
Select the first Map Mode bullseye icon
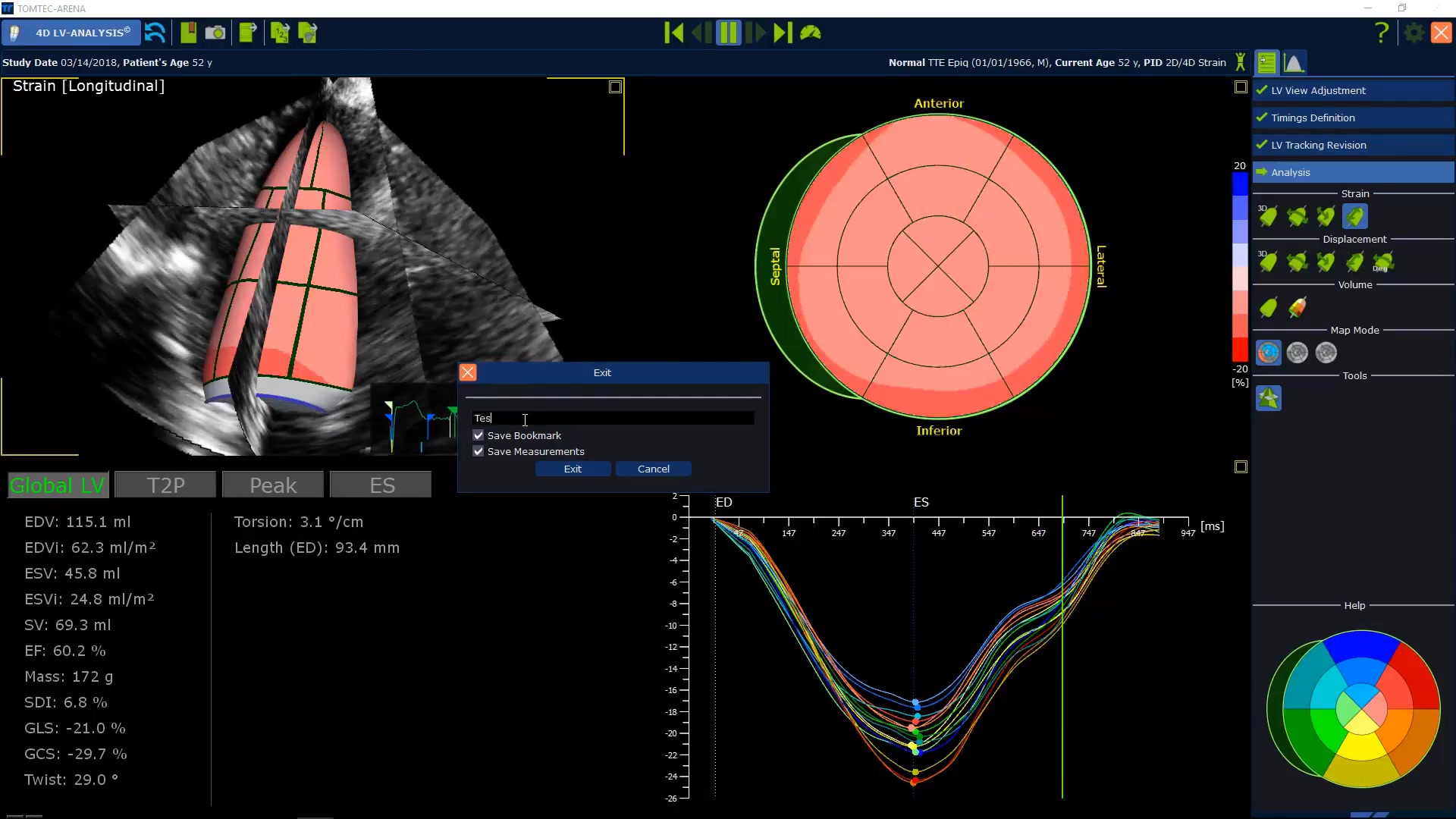point(1268,353)
